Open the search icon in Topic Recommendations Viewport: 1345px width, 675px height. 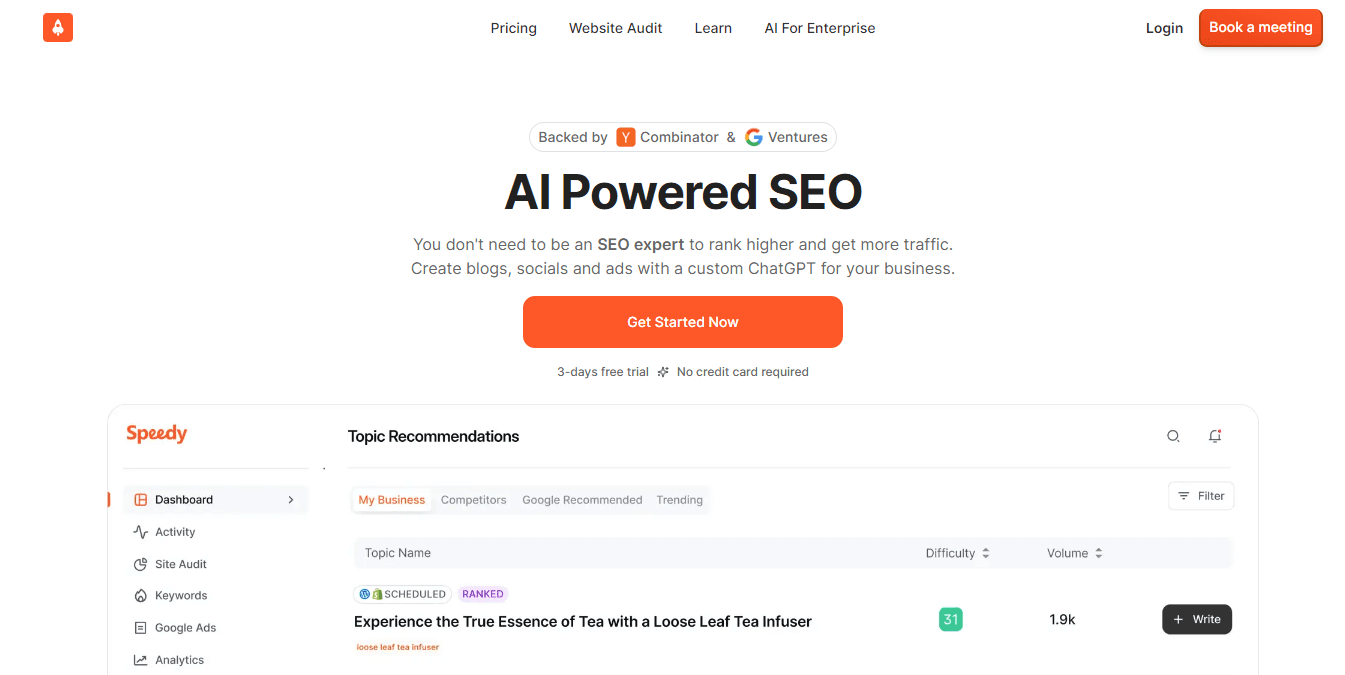click(x=1174, y=436)
